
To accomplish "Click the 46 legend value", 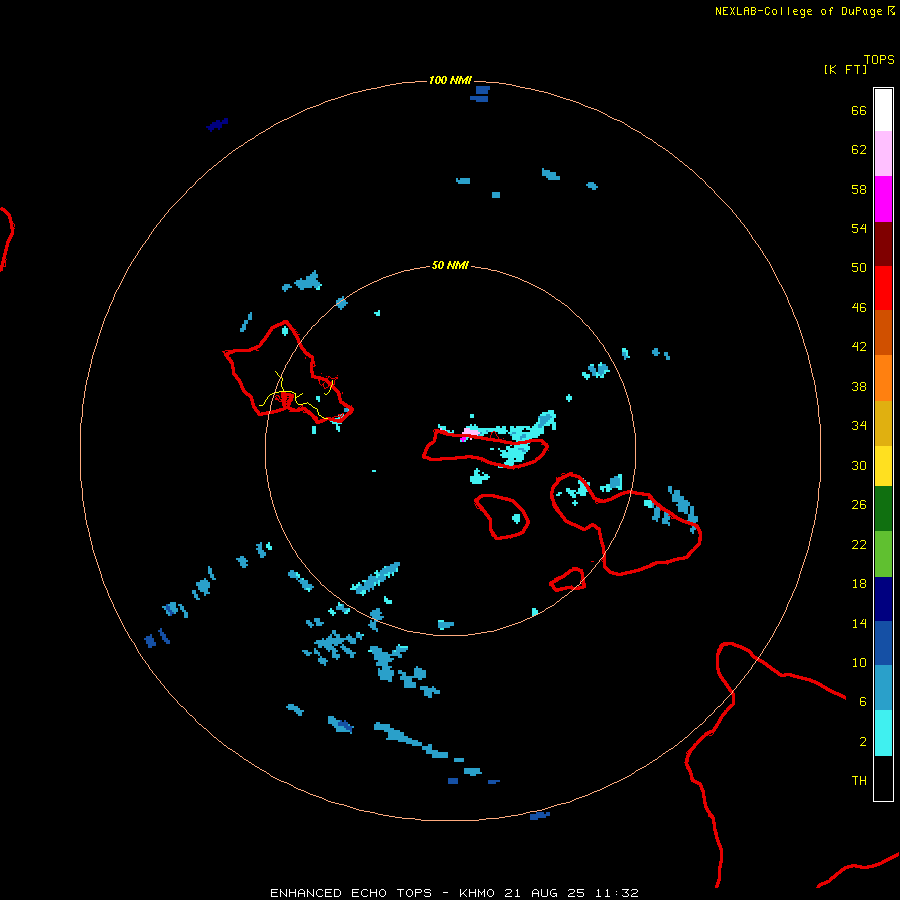I will tap(859, 307).
